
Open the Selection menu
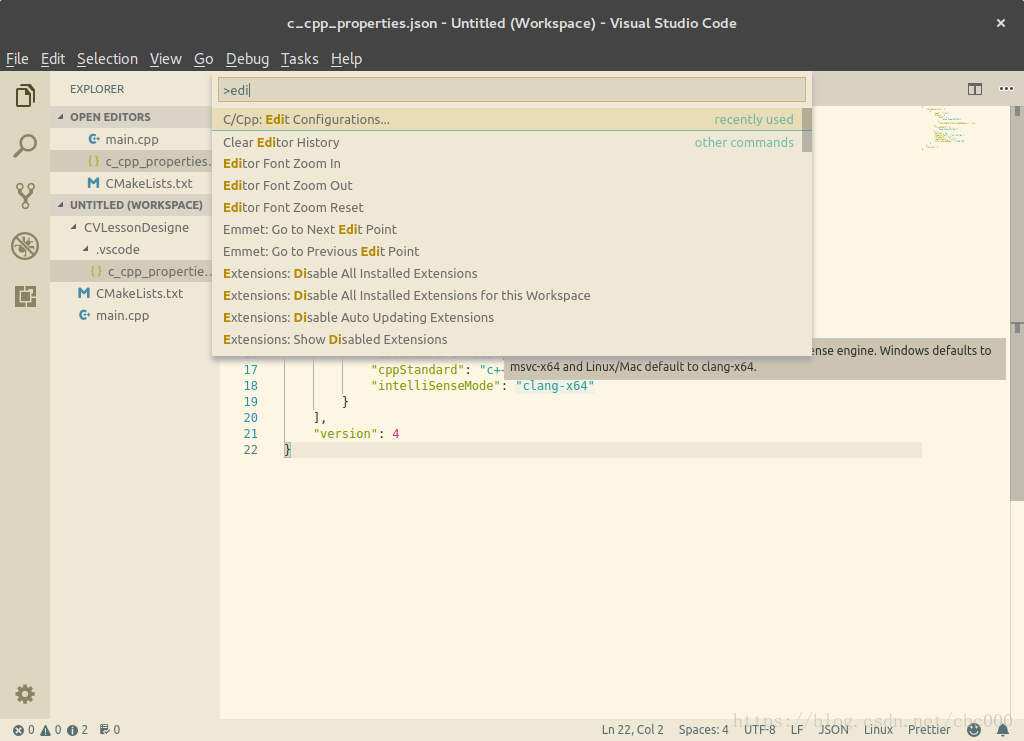point(107,59)
